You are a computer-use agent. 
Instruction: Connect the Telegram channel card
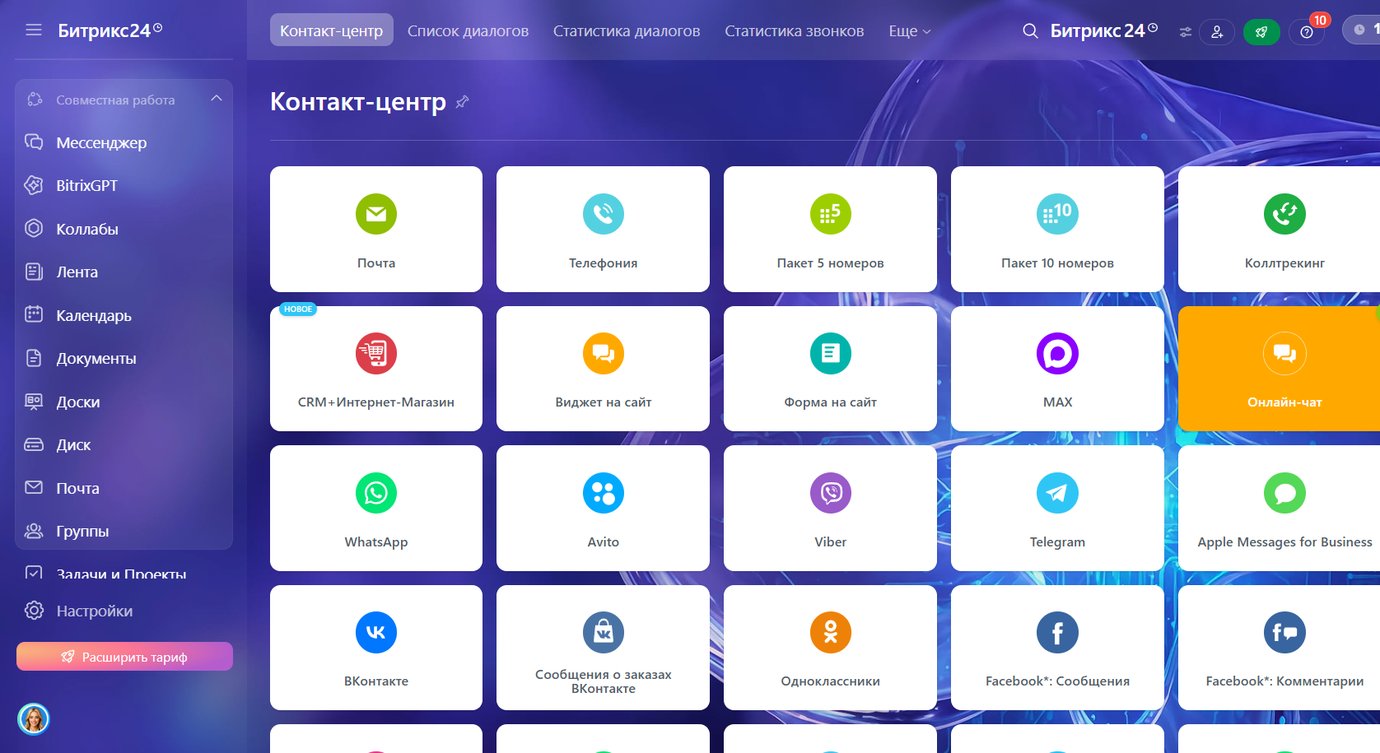click(1057, 508)
